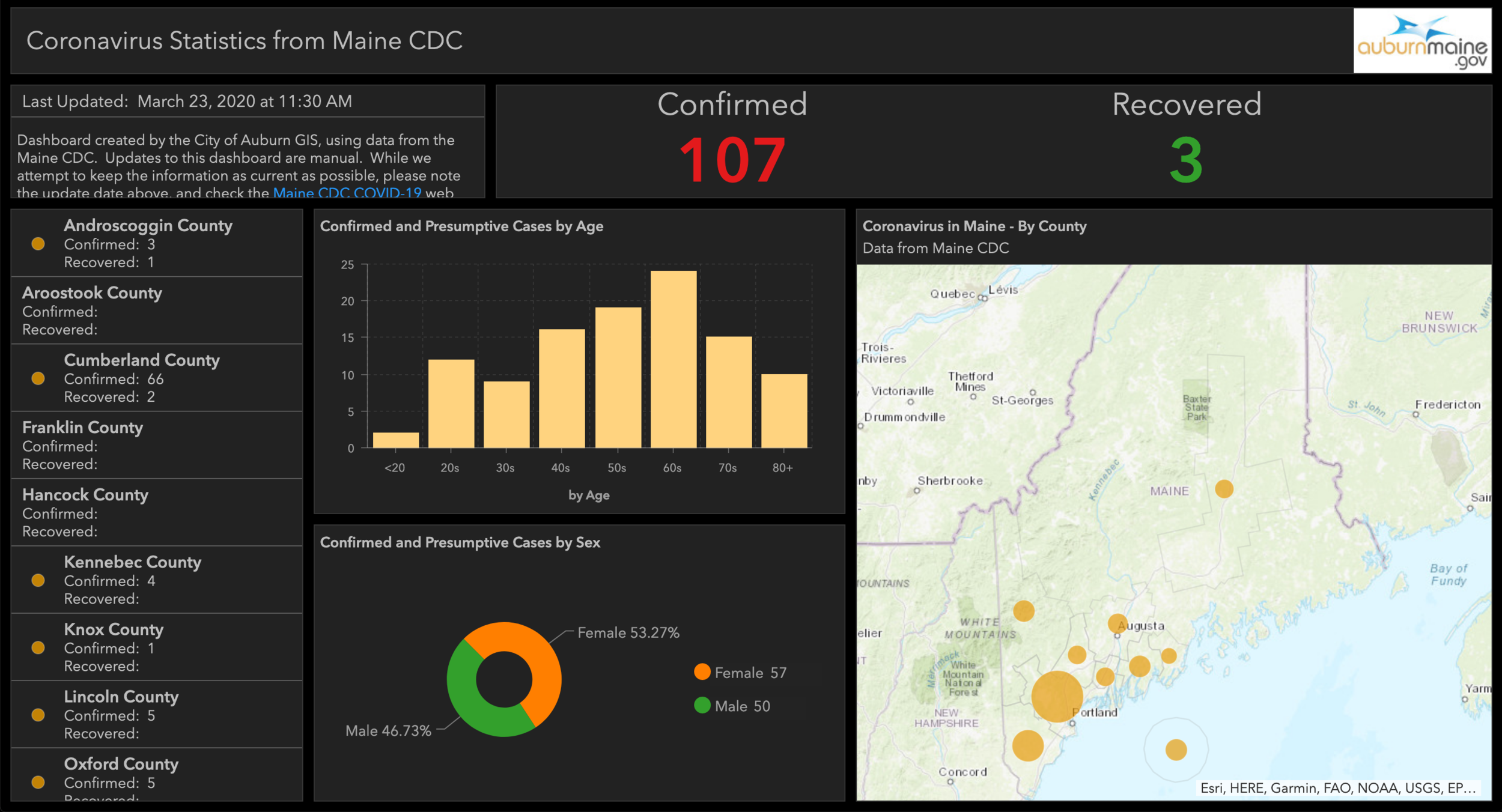Click the orange dot beside Kennebec County

[x=38, y=580]
